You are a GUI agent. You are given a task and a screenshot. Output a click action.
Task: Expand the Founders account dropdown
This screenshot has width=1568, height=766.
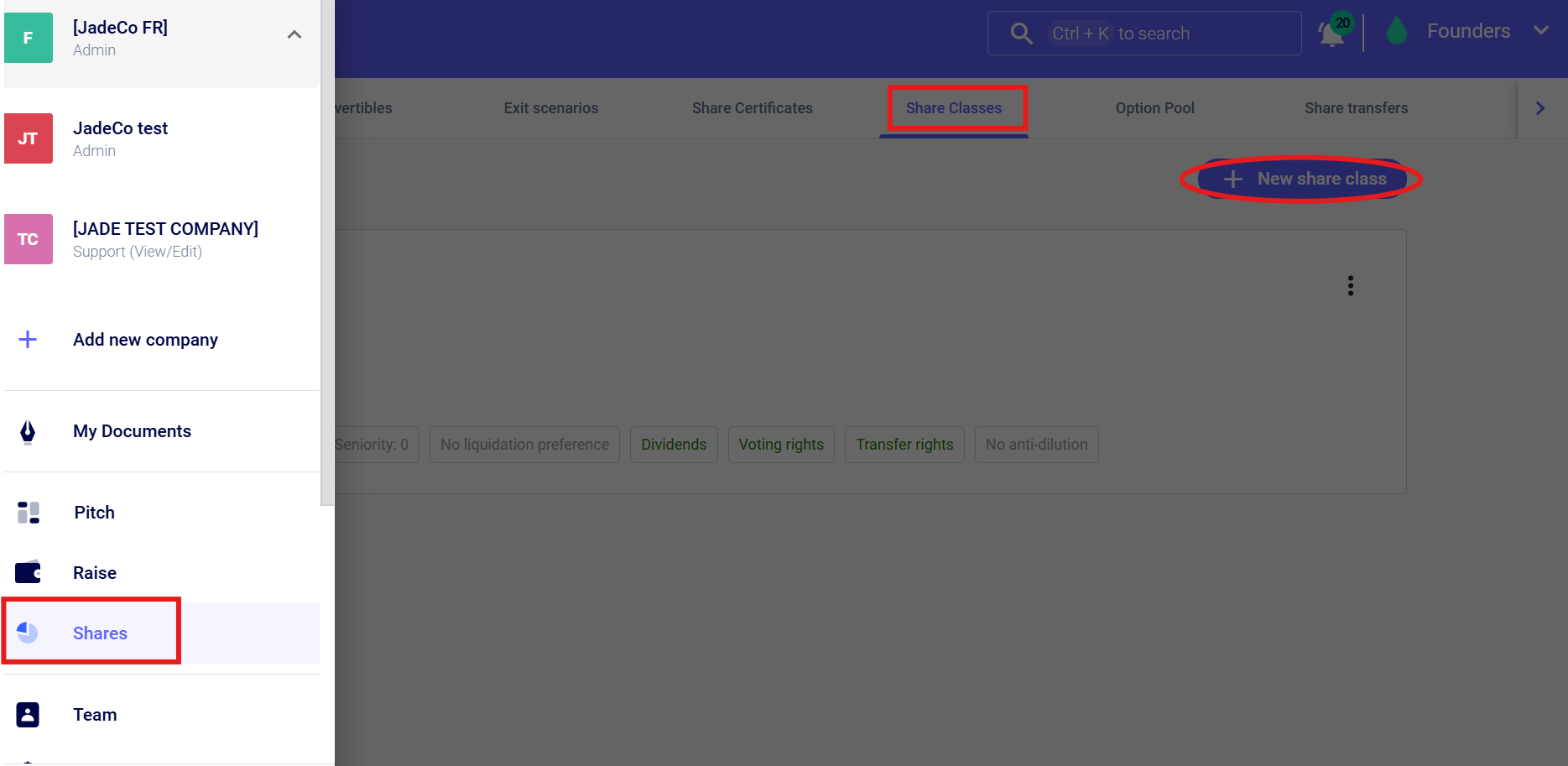tap(1540, 31)
